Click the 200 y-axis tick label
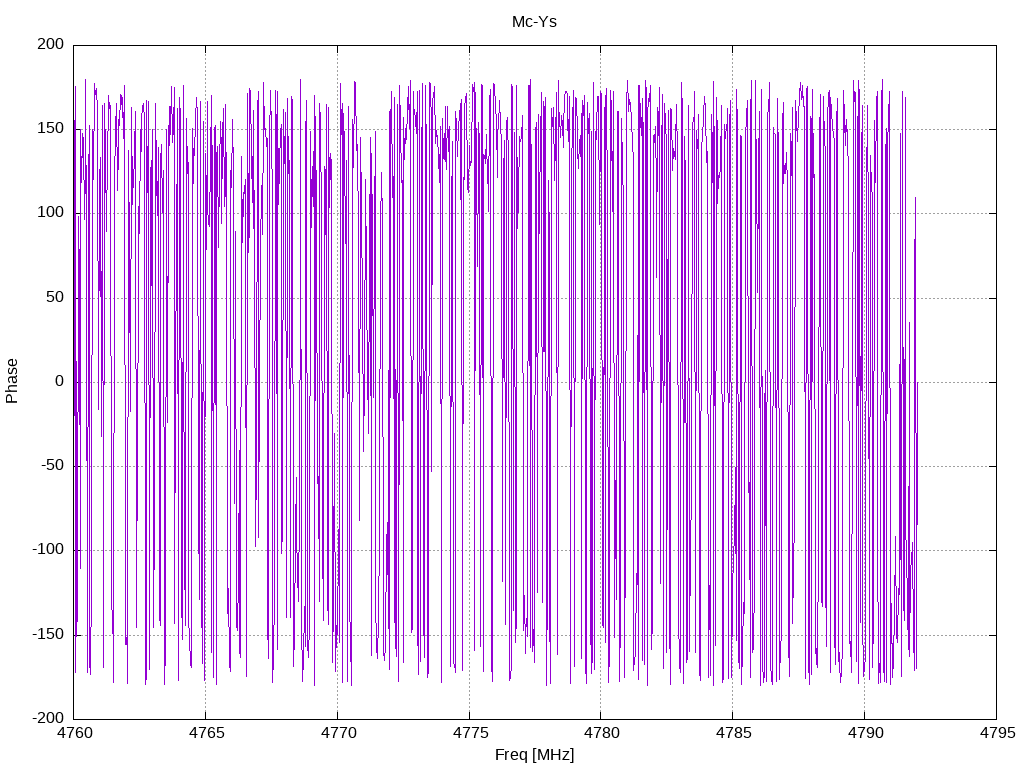The height and width of the screenshot is (768, 1024). (51, 44)
